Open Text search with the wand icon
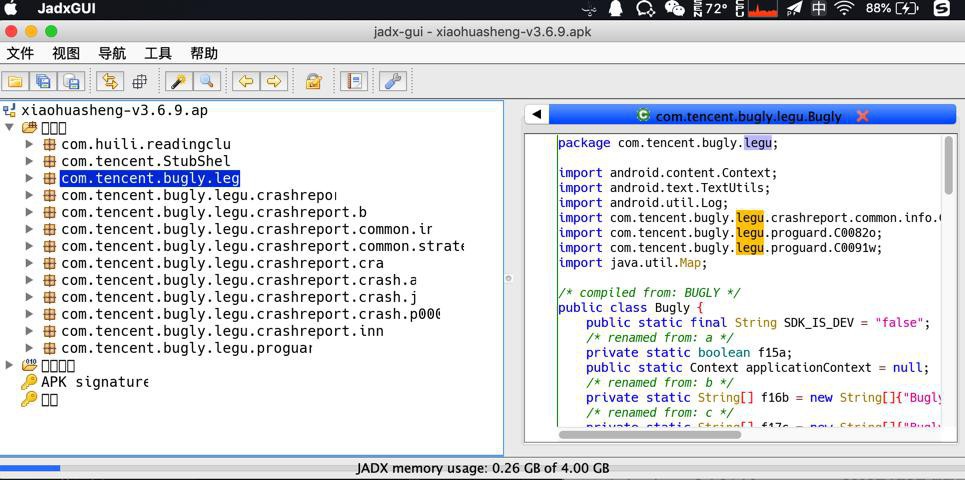965x480 pixels. coord(178,81)
